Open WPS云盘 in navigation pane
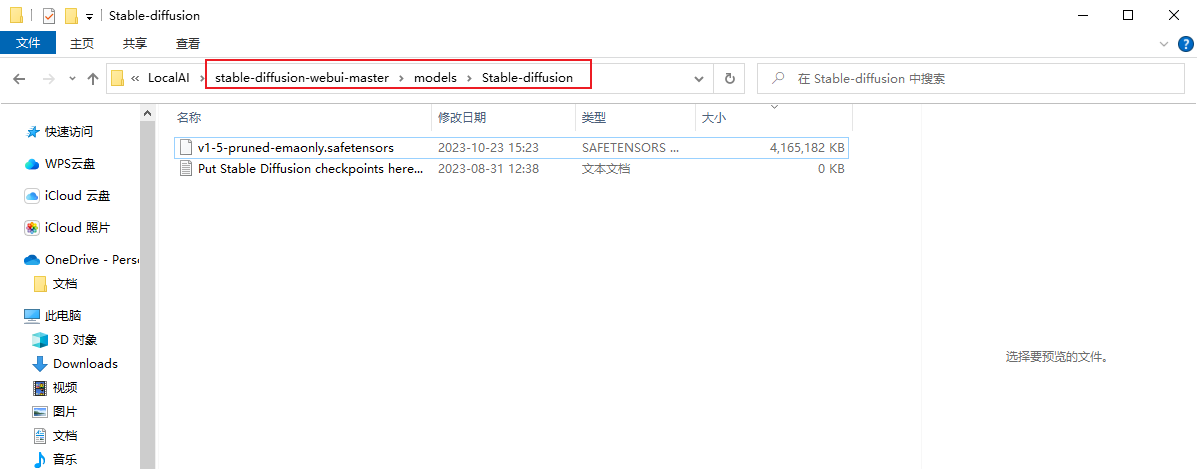1197x469 pixels. tap(69, 164)
